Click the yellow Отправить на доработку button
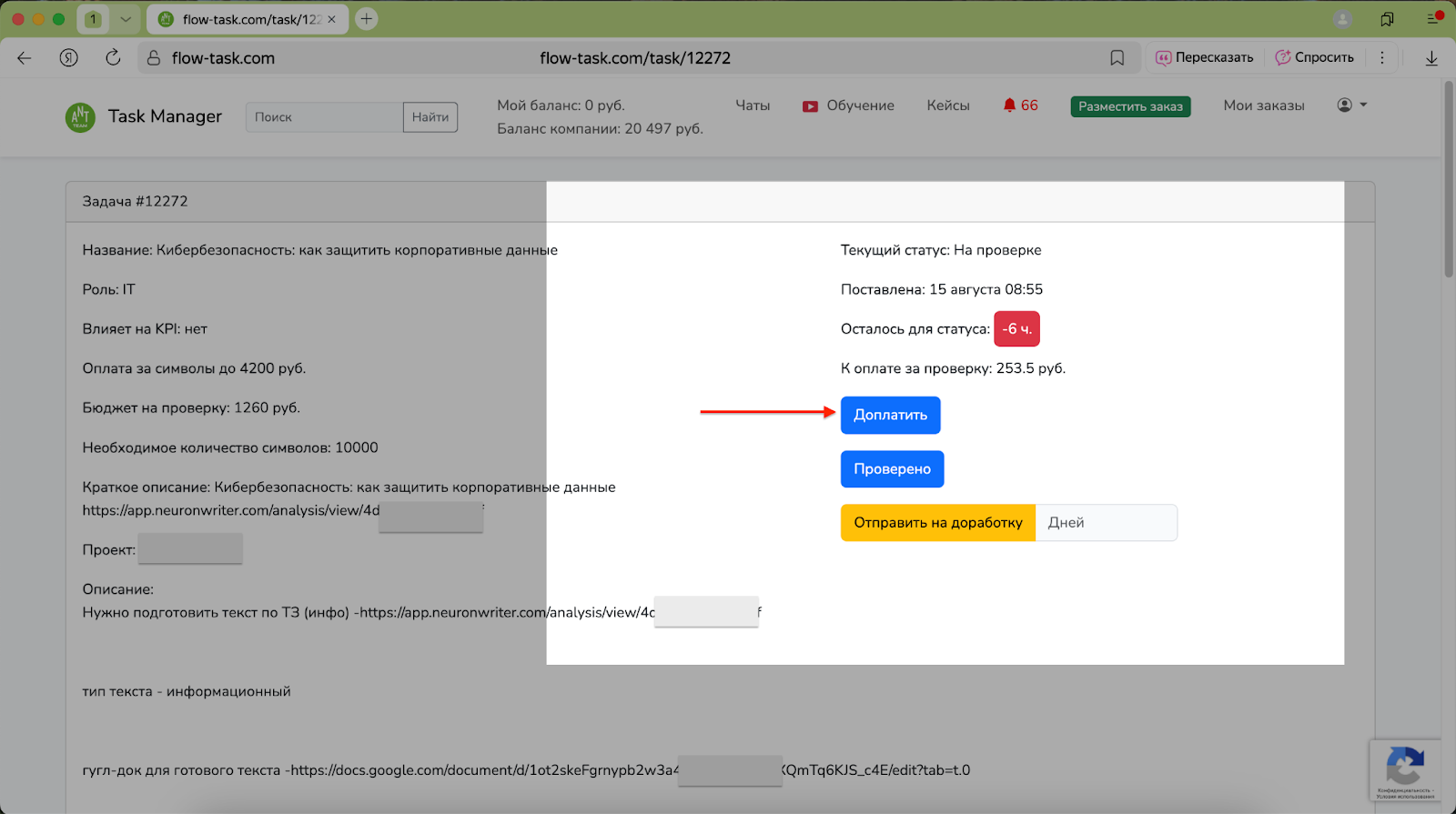Image resolution: width=1456 pixels, height=814 pixels. point(937,523)
